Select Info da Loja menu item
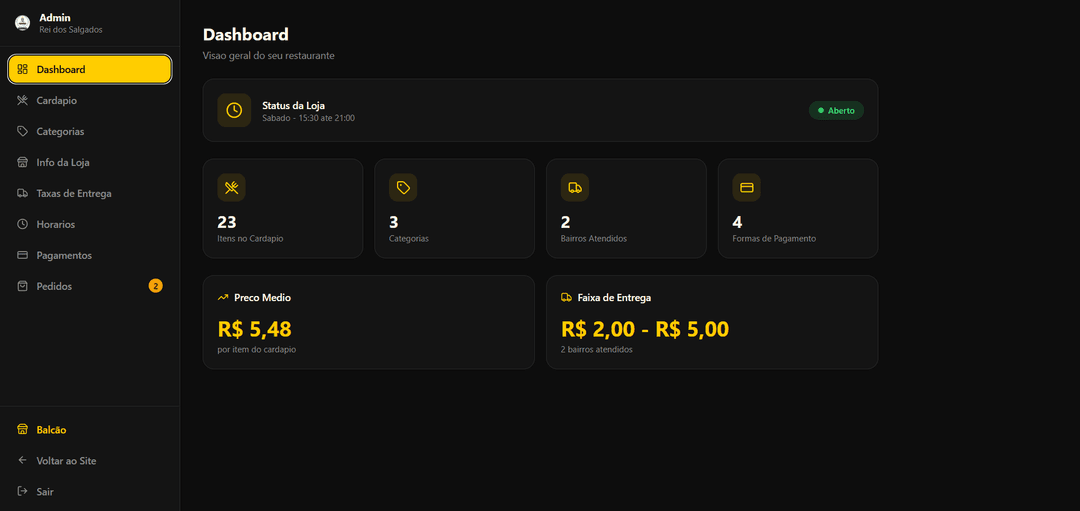 coord(63,162)
